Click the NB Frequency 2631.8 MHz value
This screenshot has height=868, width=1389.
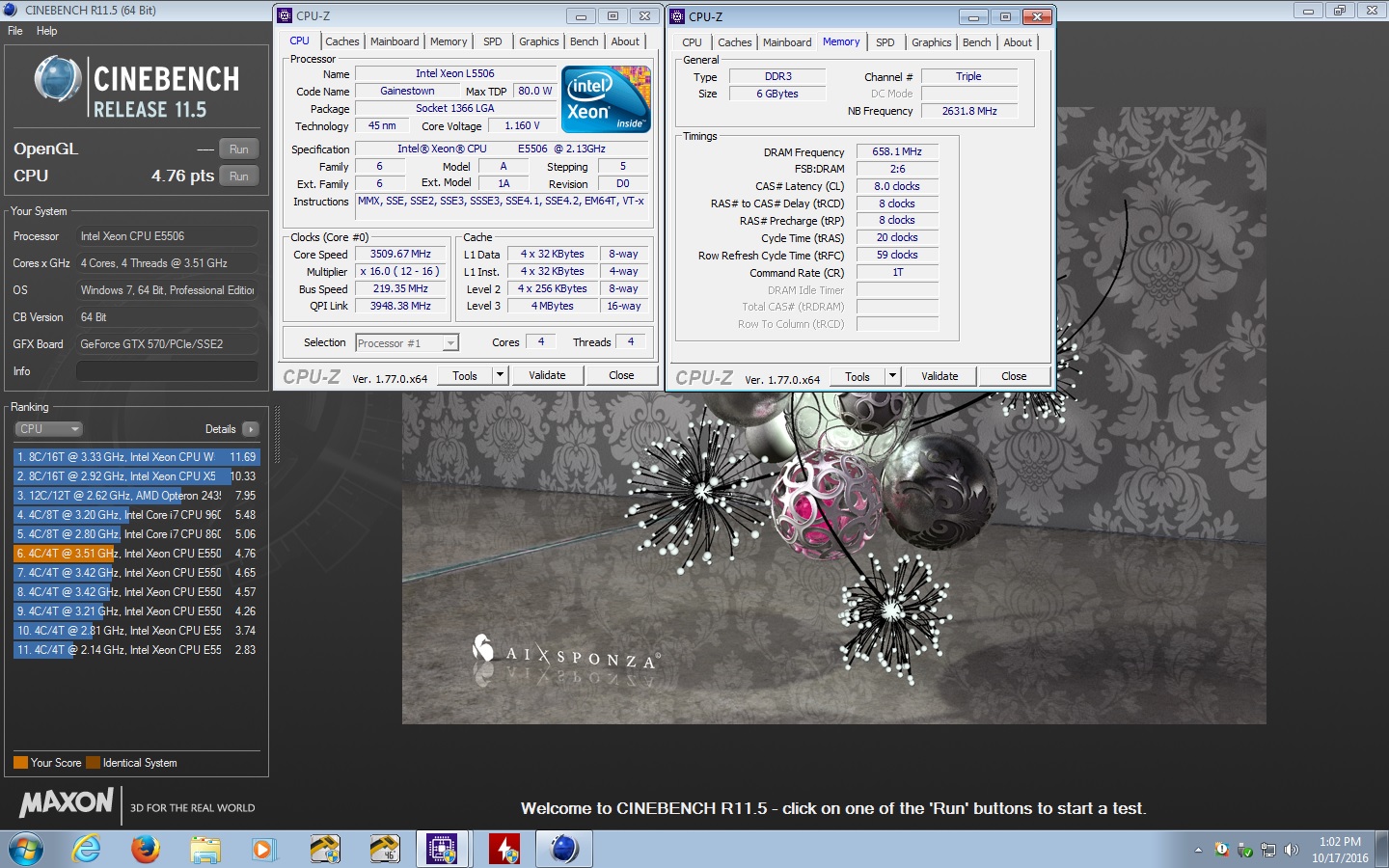[969, 111]
